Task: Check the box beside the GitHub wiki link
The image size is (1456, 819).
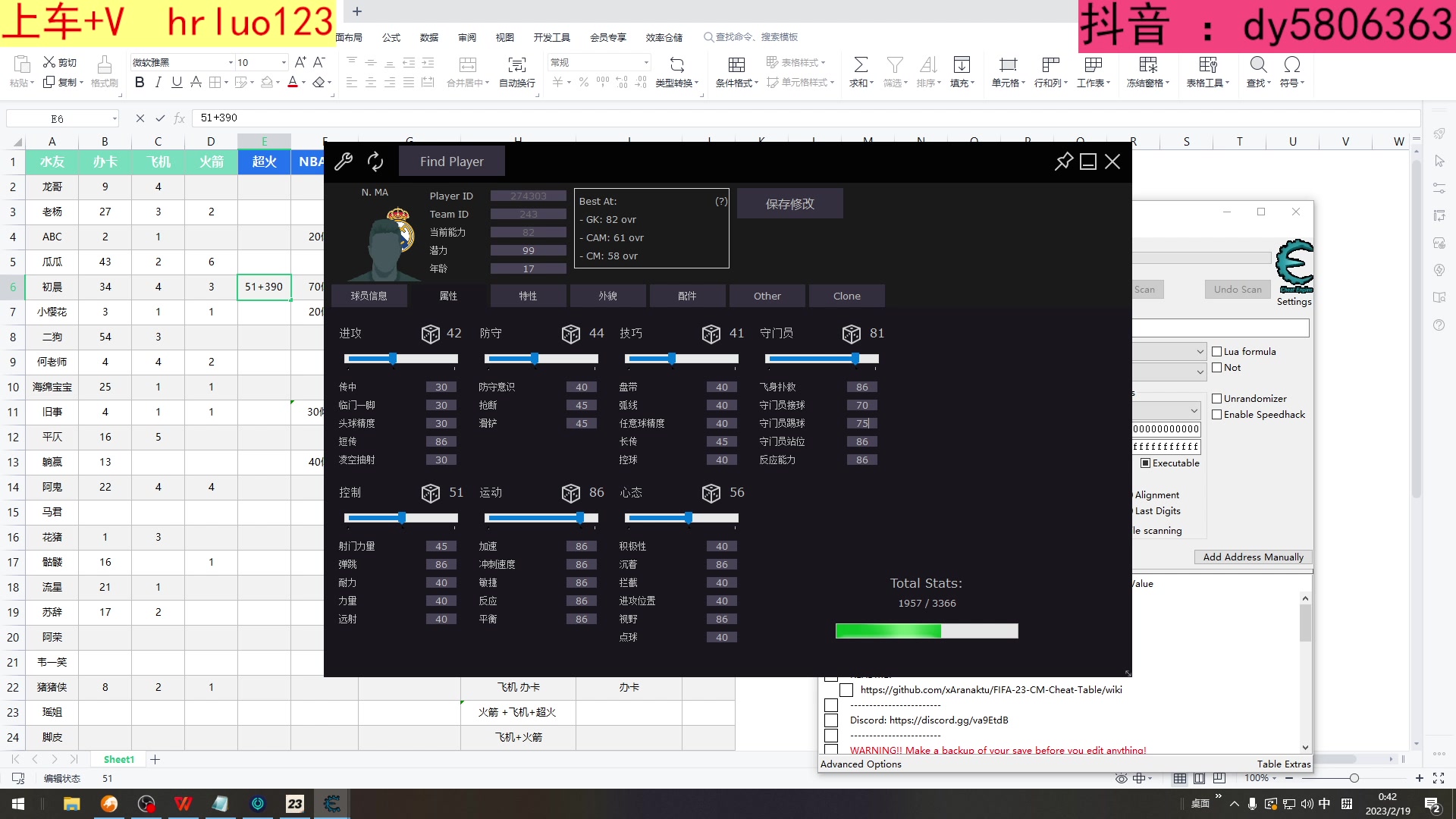Action: [846, 690]
